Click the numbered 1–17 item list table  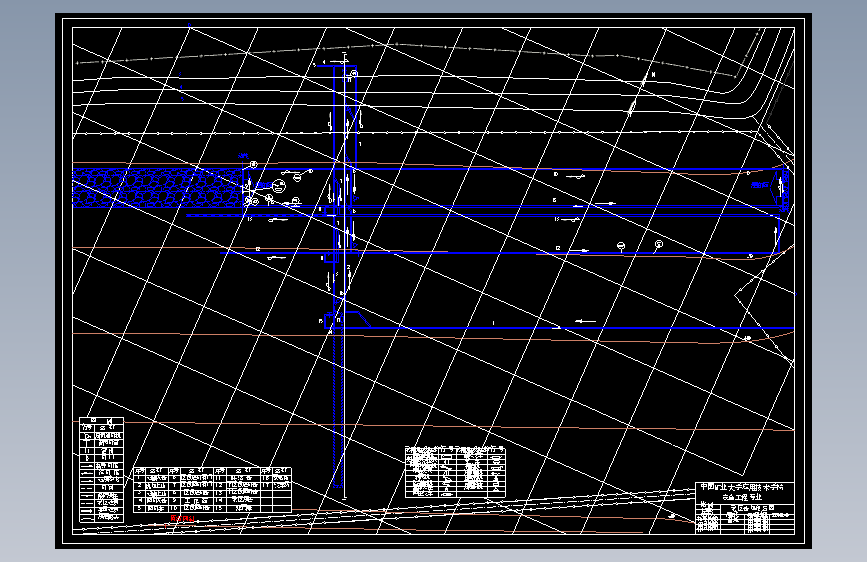[x=212, y=490]
